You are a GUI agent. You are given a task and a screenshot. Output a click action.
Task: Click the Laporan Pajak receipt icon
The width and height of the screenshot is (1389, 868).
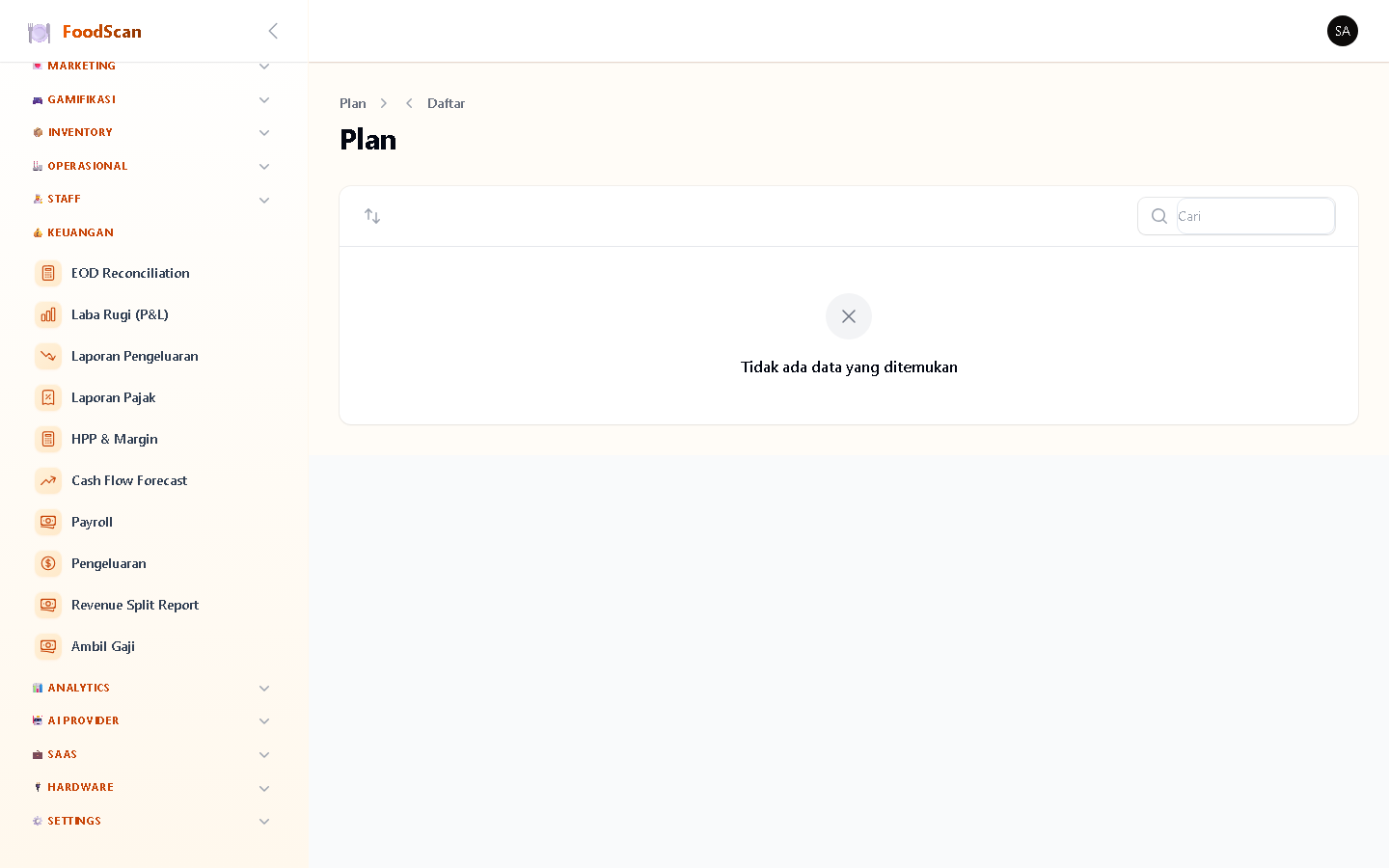coord(48,397)
